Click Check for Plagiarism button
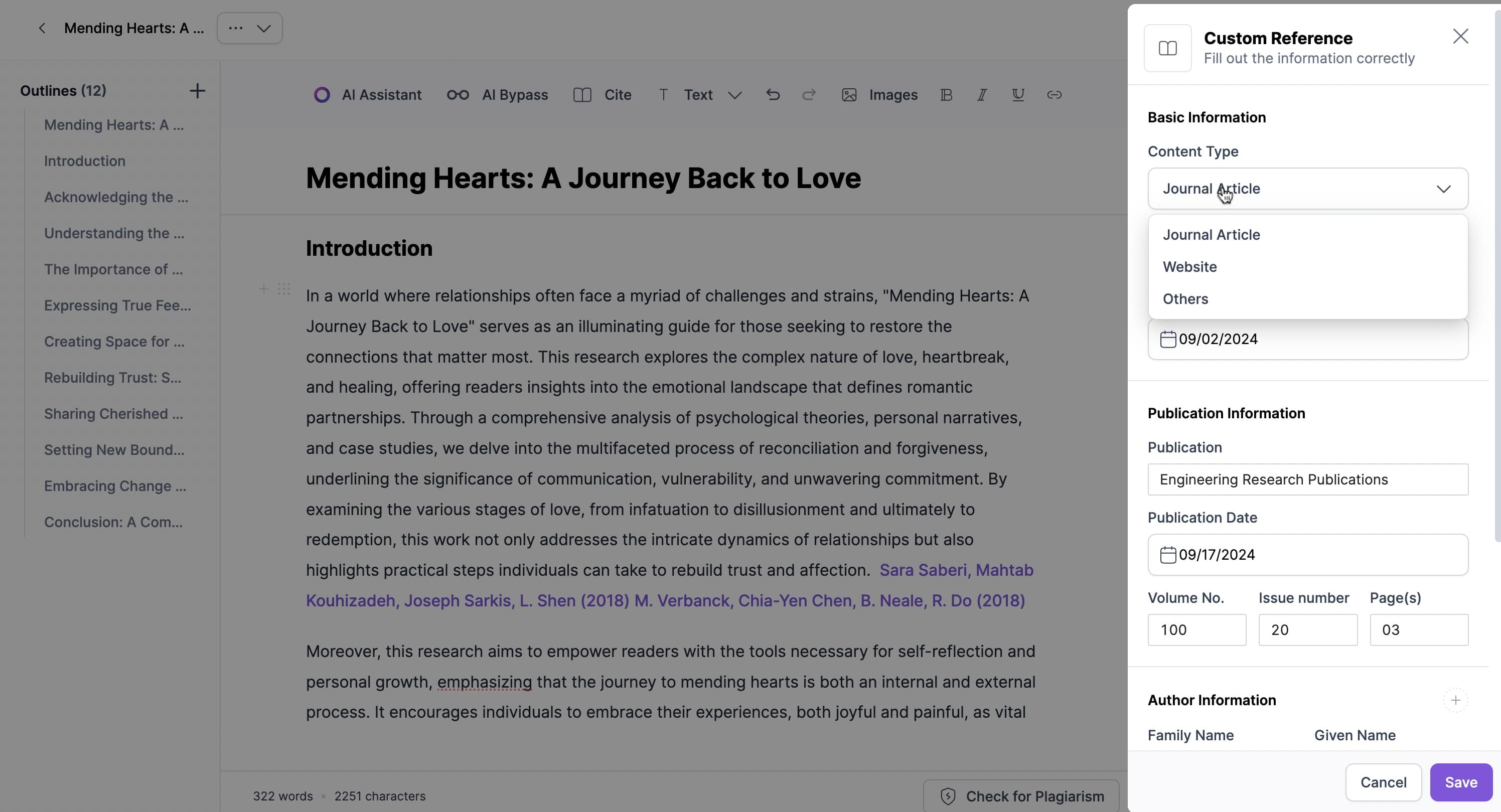Image resolution: width=1501 pixels, height=812 pixels. 1021,795
